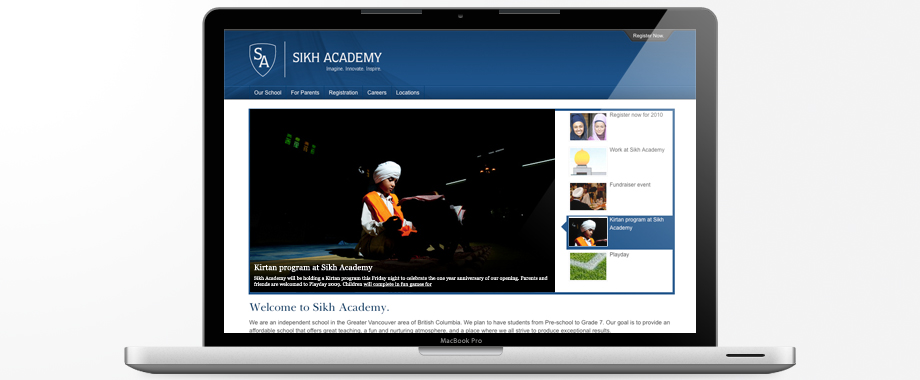Open the Careers menu item
Screen dimensions: 920x380
(377, 93)
